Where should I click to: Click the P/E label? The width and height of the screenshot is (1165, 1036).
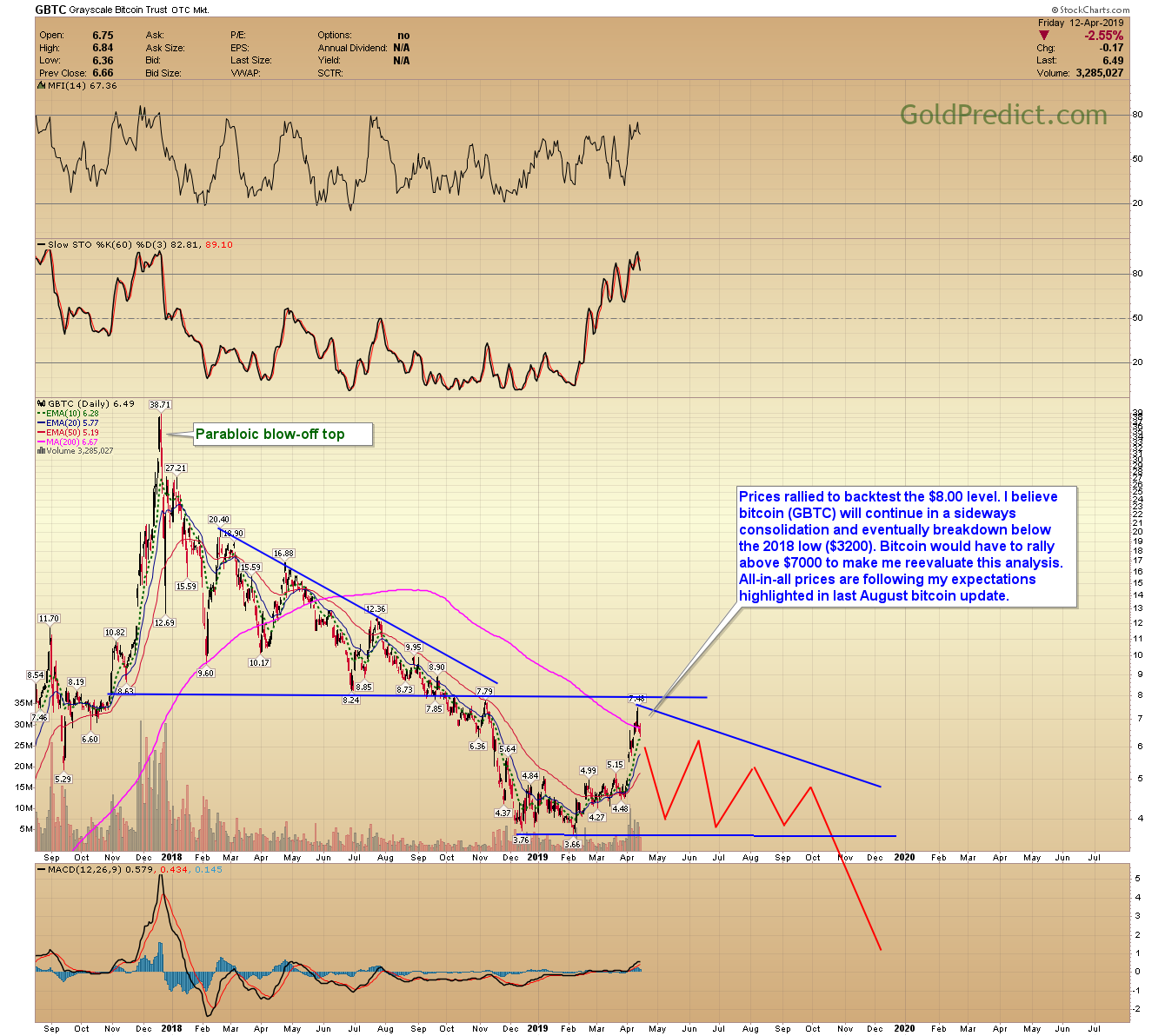tap(240, 36)
